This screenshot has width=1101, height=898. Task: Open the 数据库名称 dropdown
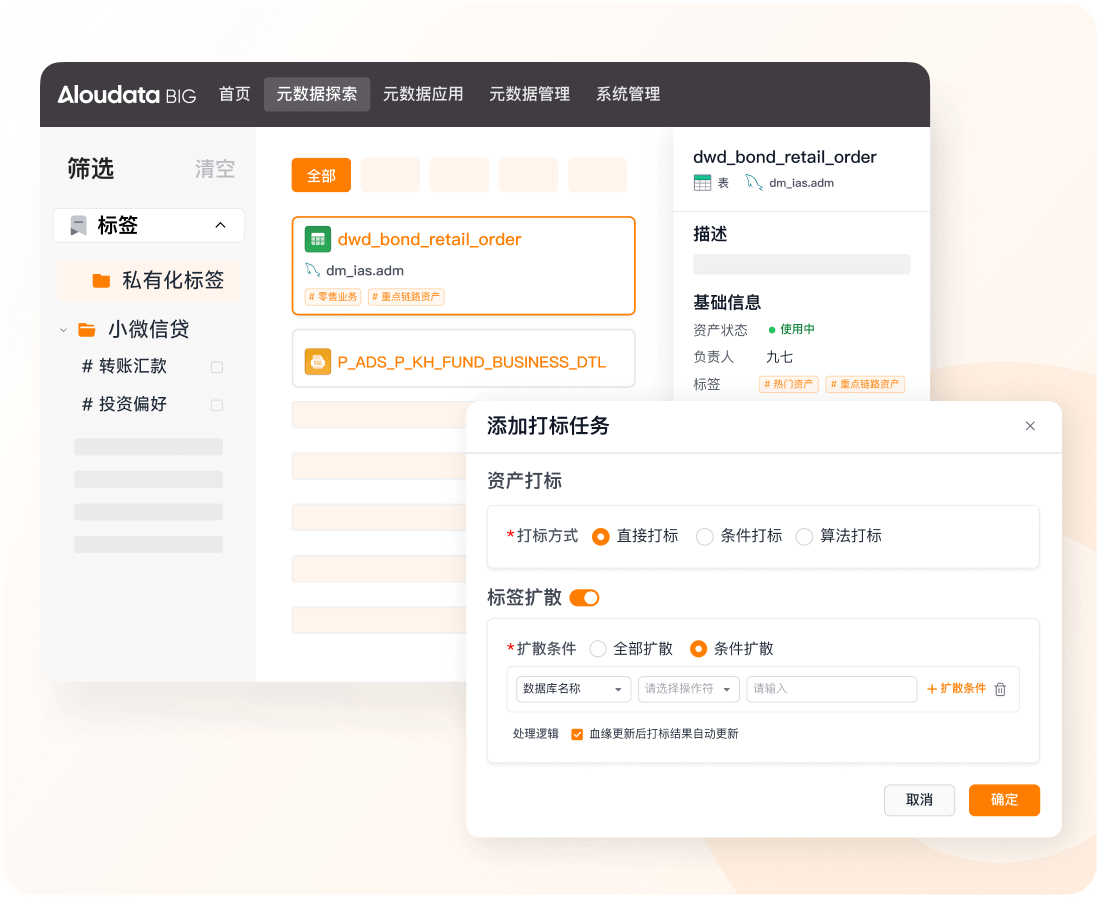573,689
